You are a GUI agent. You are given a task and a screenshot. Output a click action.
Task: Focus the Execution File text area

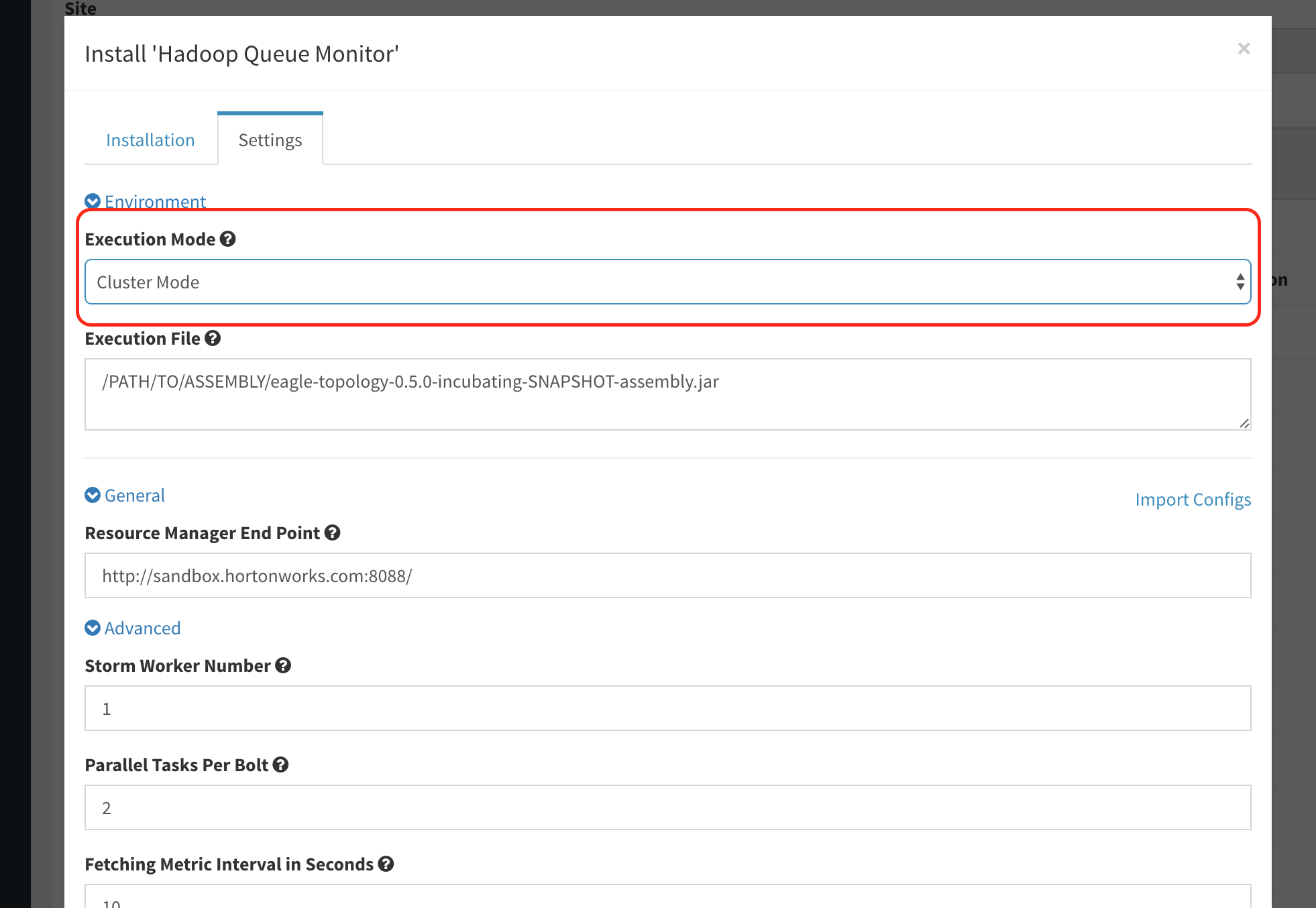pyautogui.click(x=667, y=394)
